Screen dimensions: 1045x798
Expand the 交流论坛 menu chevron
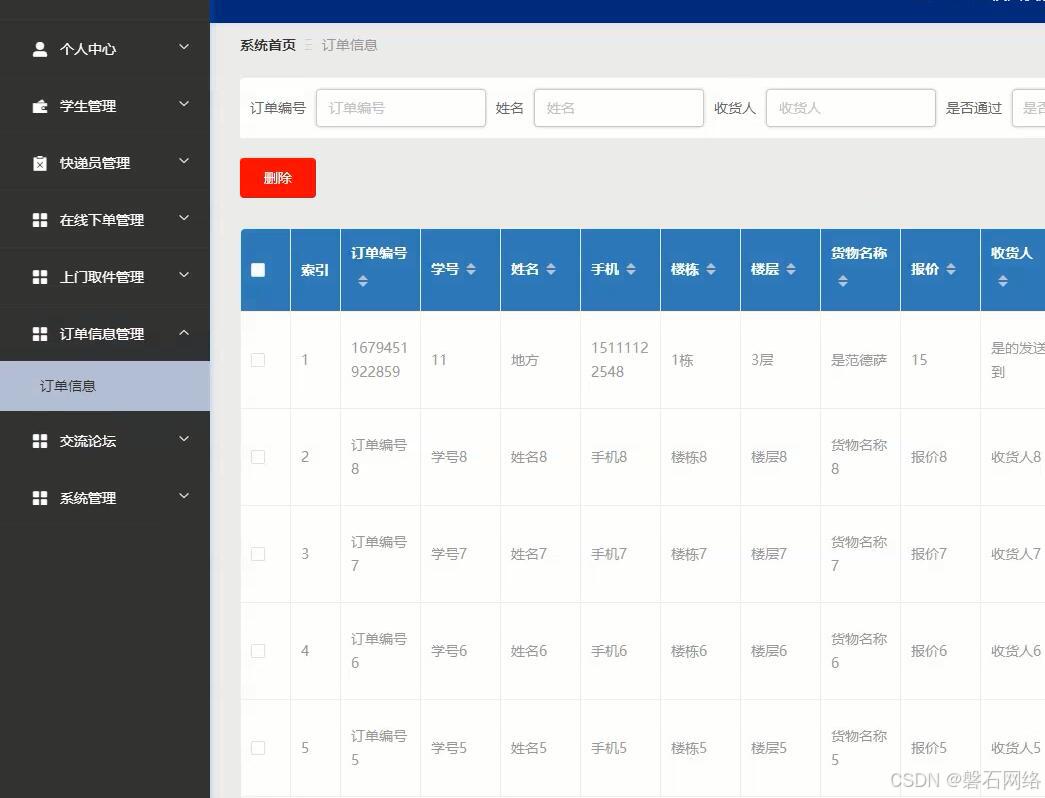pyautogui.click(x=183, y=439)
